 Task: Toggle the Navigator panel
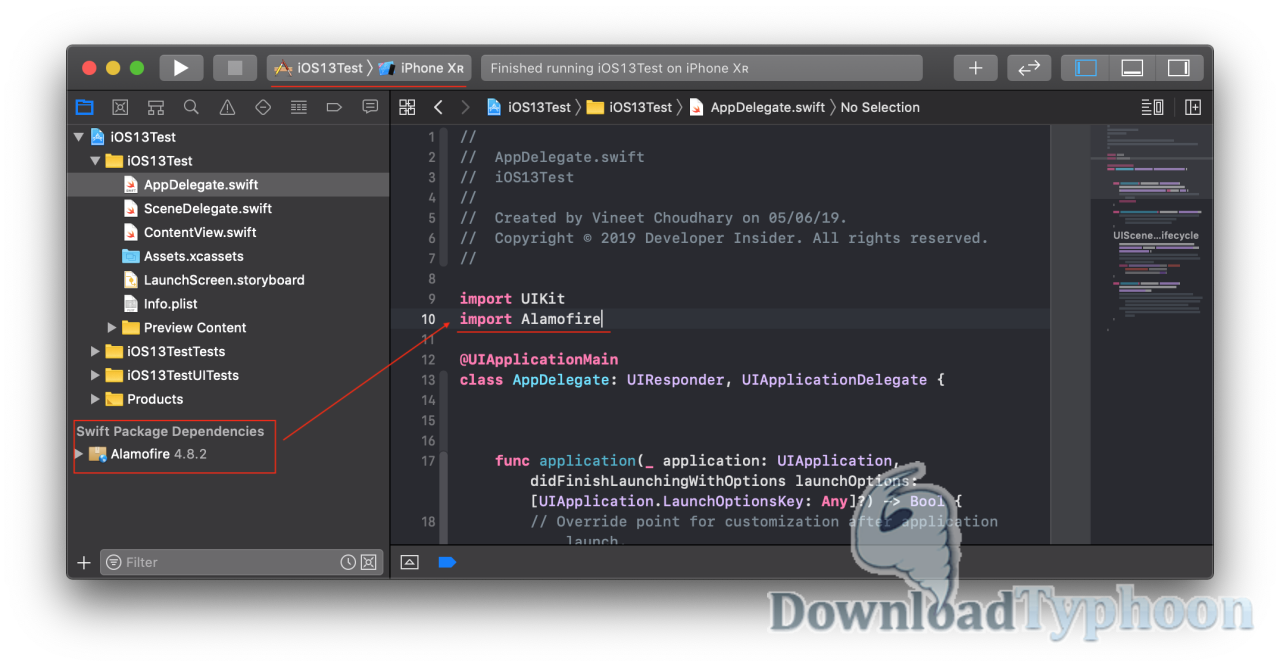coord(1086,68)
